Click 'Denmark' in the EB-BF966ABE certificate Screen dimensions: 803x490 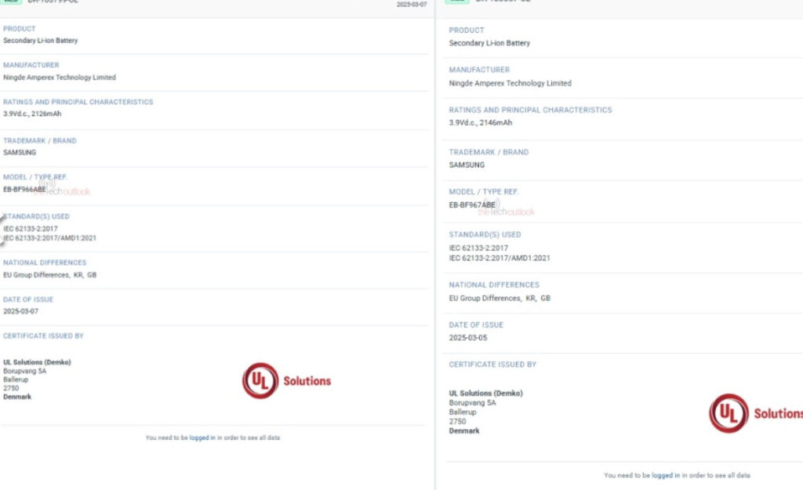click(17, 397)
